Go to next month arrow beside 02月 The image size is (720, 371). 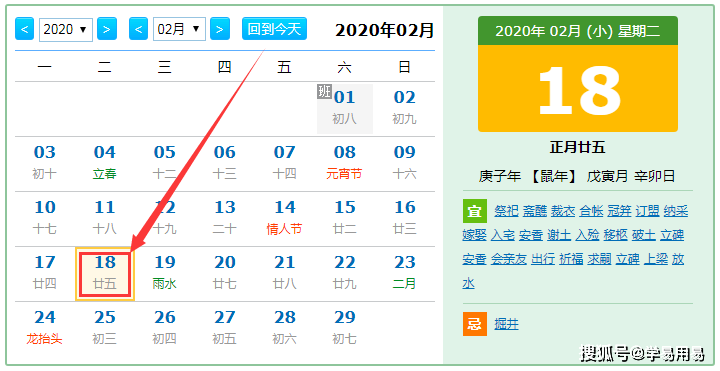[219, 29]
